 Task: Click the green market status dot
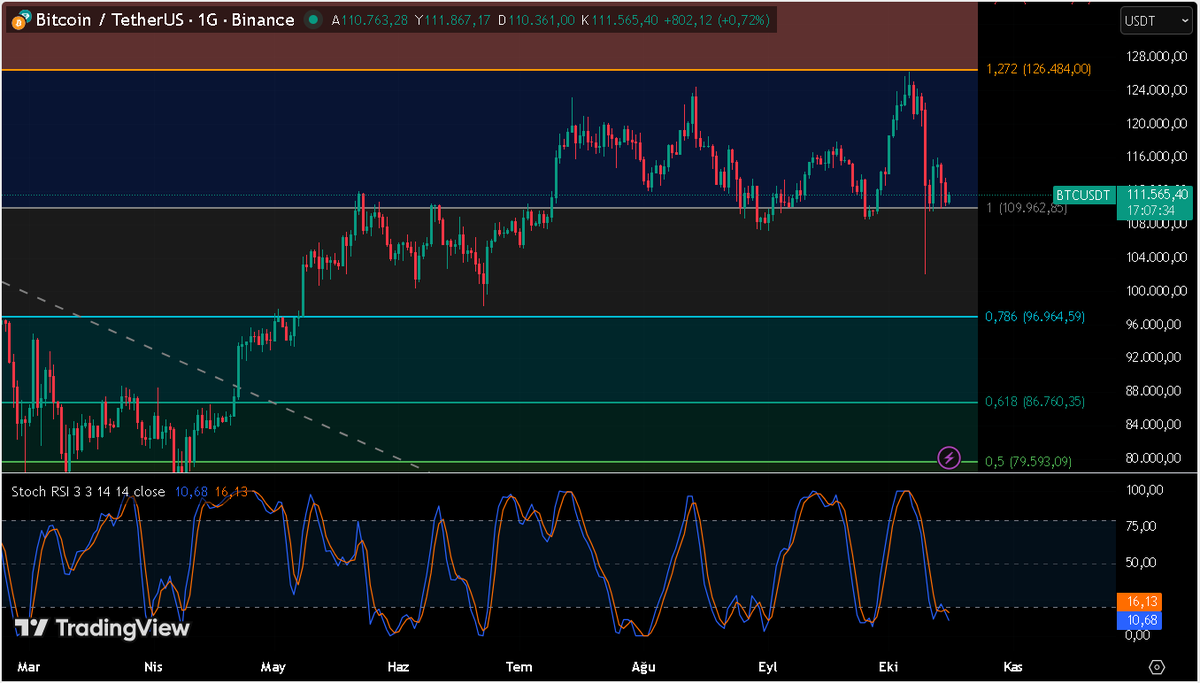tap(314, 20)
